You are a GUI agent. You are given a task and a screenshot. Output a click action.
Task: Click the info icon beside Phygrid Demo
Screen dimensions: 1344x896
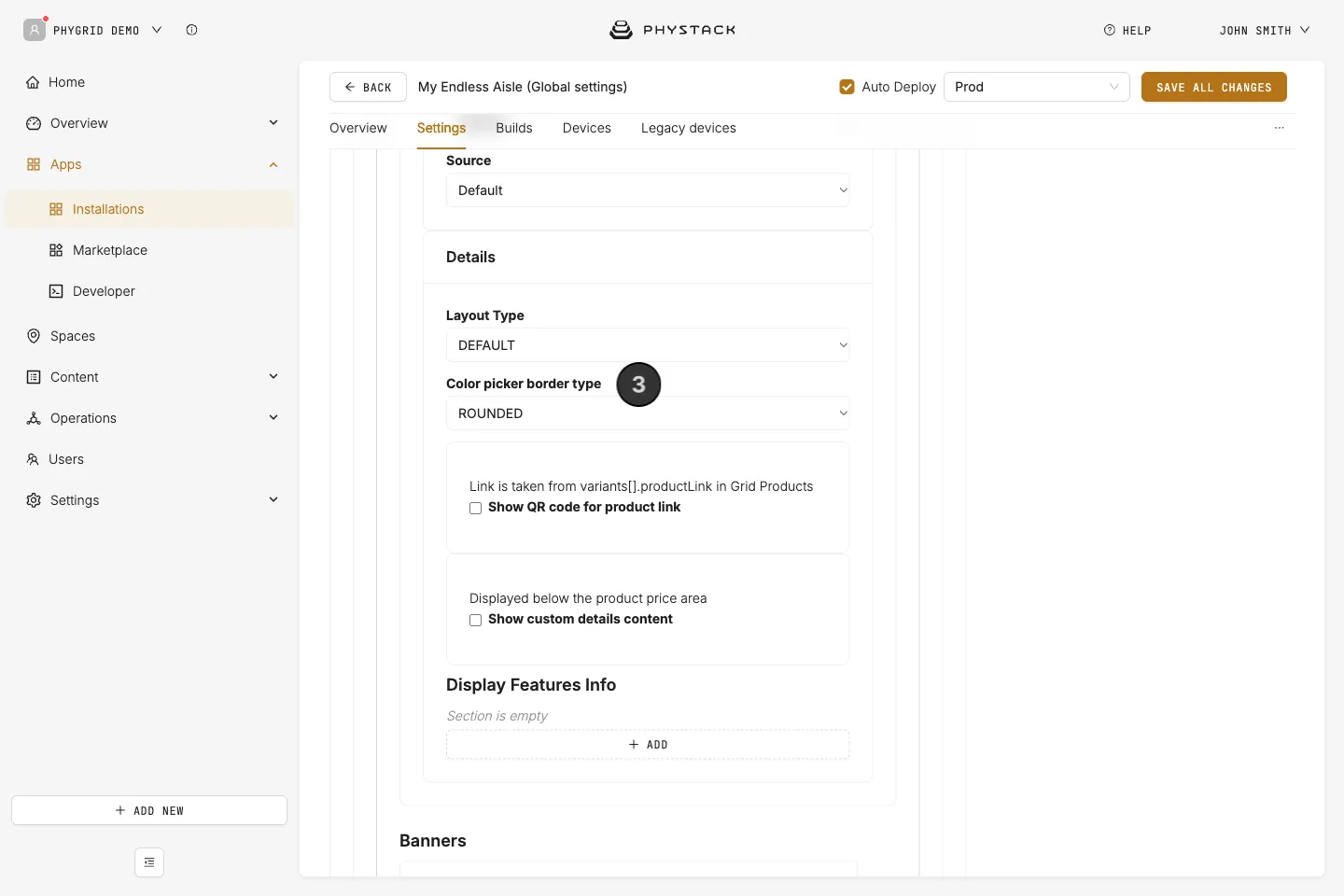click(191, 30)
